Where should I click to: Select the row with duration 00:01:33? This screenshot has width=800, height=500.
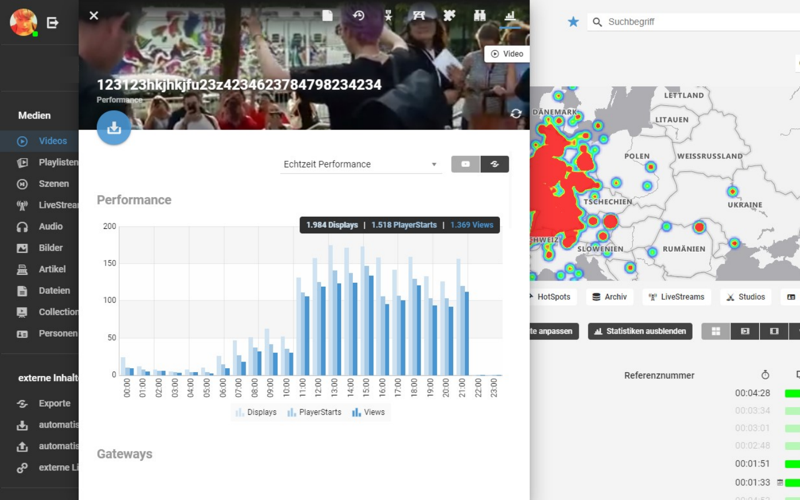click(753, 482)
